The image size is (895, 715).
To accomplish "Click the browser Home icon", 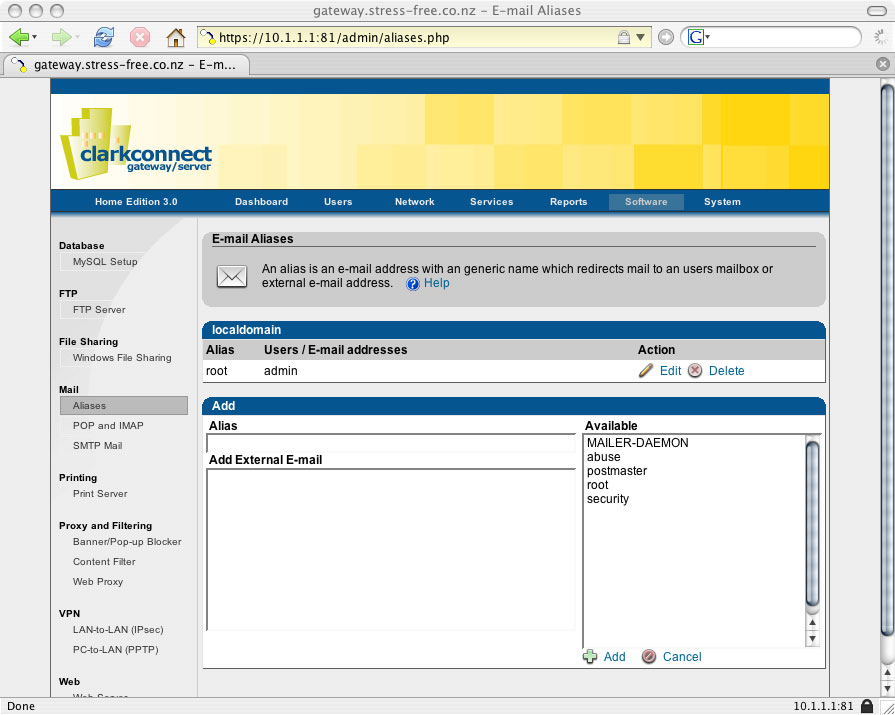I will coord(176,38).
